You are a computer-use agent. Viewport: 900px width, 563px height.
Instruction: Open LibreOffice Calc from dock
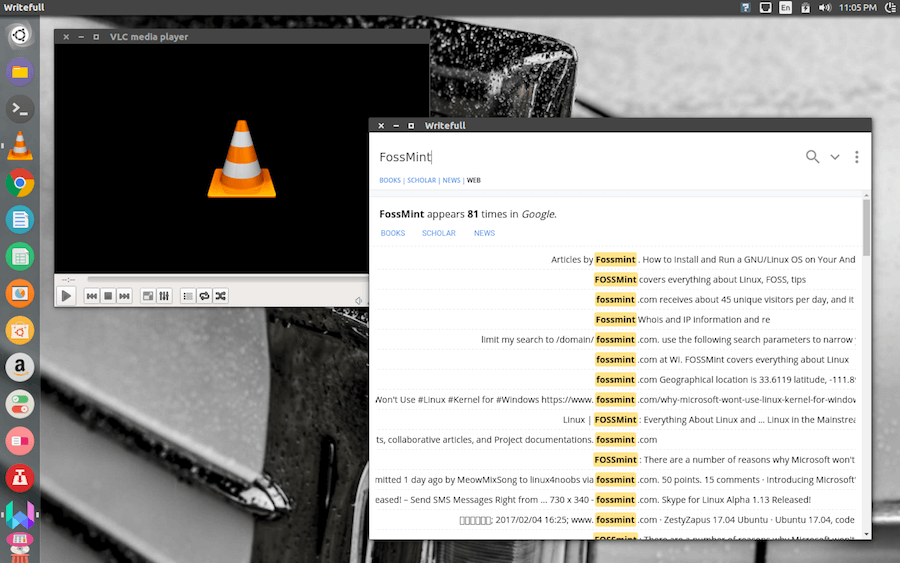tap(20, 257)
